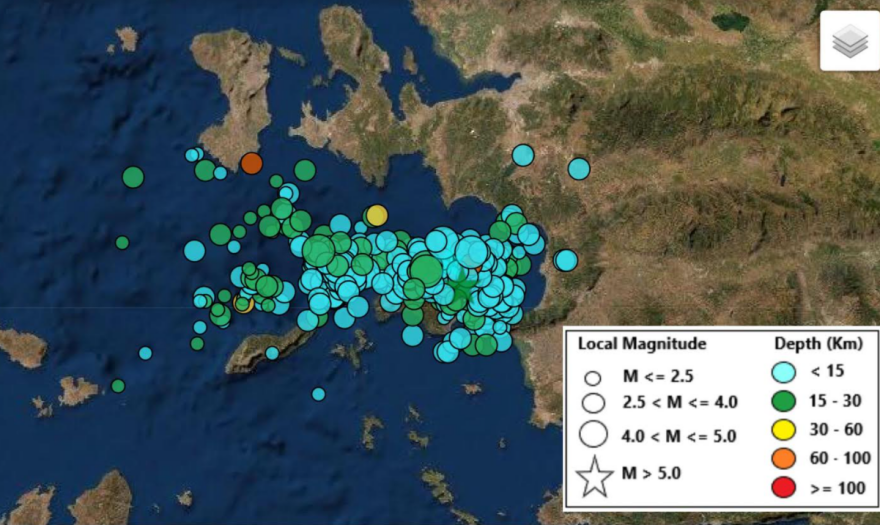880x525 pixels.
Task: Click the yellow 30 - 60 km depth swatch
Action: point(783,430)
